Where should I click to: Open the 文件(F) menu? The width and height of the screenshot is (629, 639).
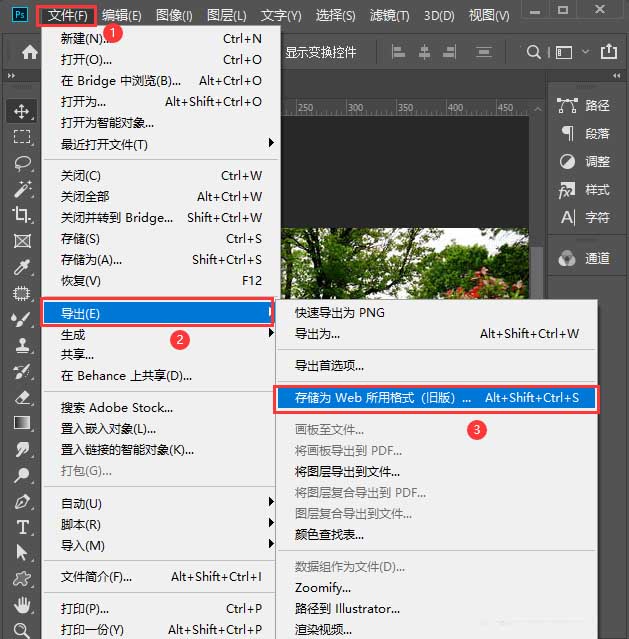tap(67, 15)
